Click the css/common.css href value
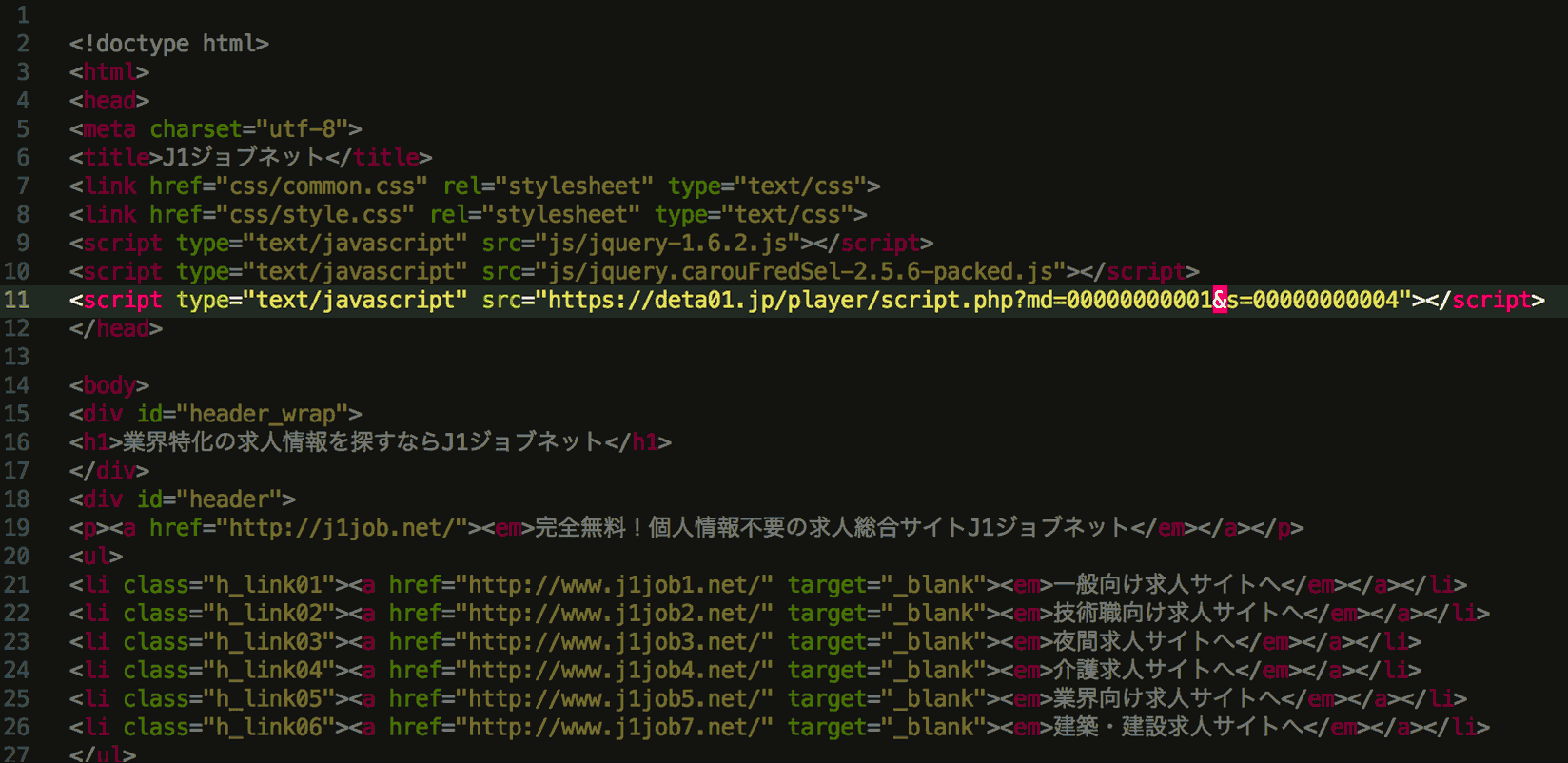The width and height of the screenshot is (1568, 763). coord(322,186)
